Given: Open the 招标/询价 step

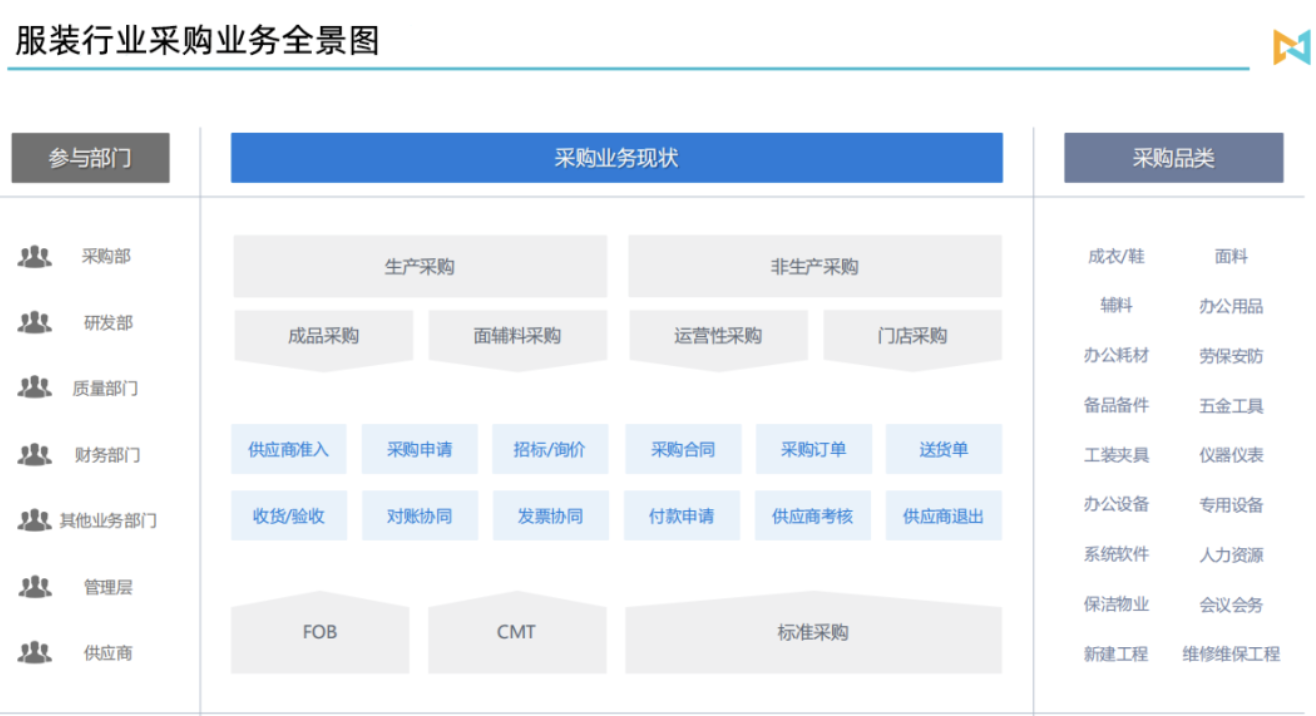Looking at the screenshot, I should (550, 449).
